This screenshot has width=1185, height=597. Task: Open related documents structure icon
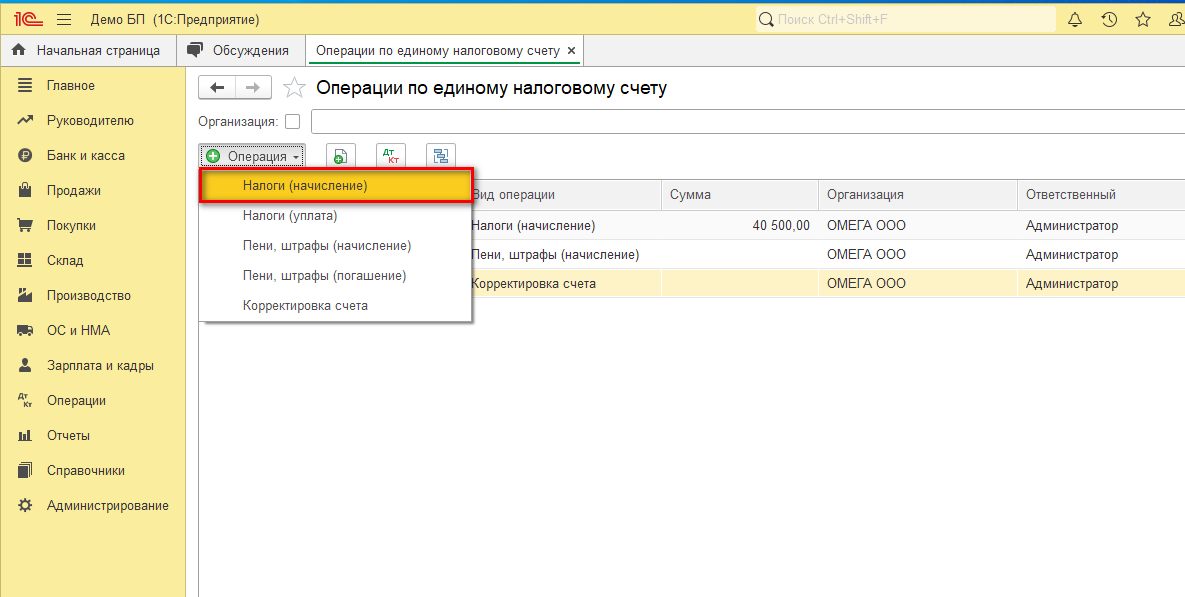click(x=441, y=156)
